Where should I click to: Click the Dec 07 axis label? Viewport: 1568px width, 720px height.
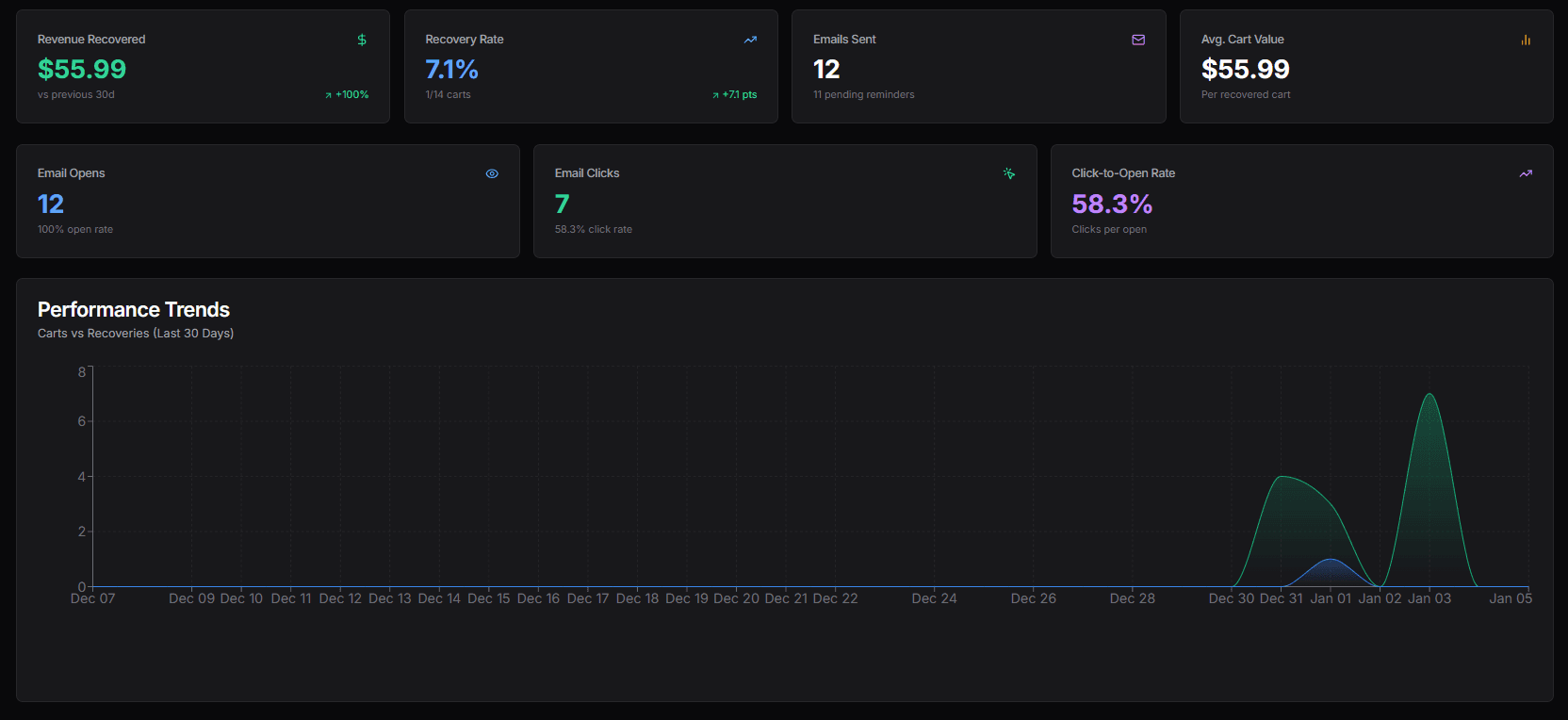tap(92, 598)
